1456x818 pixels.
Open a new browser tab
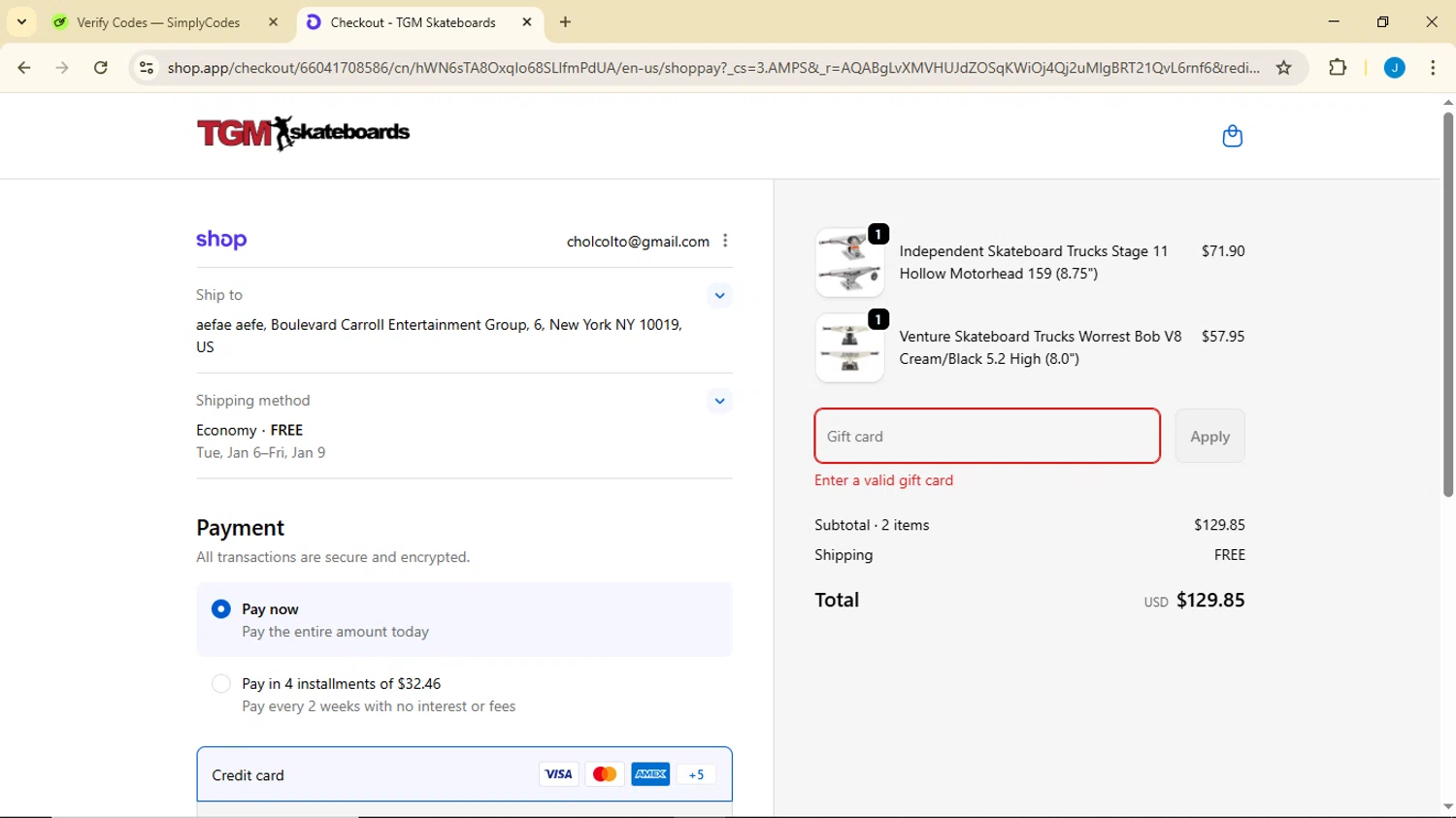(x=566, y=22)
